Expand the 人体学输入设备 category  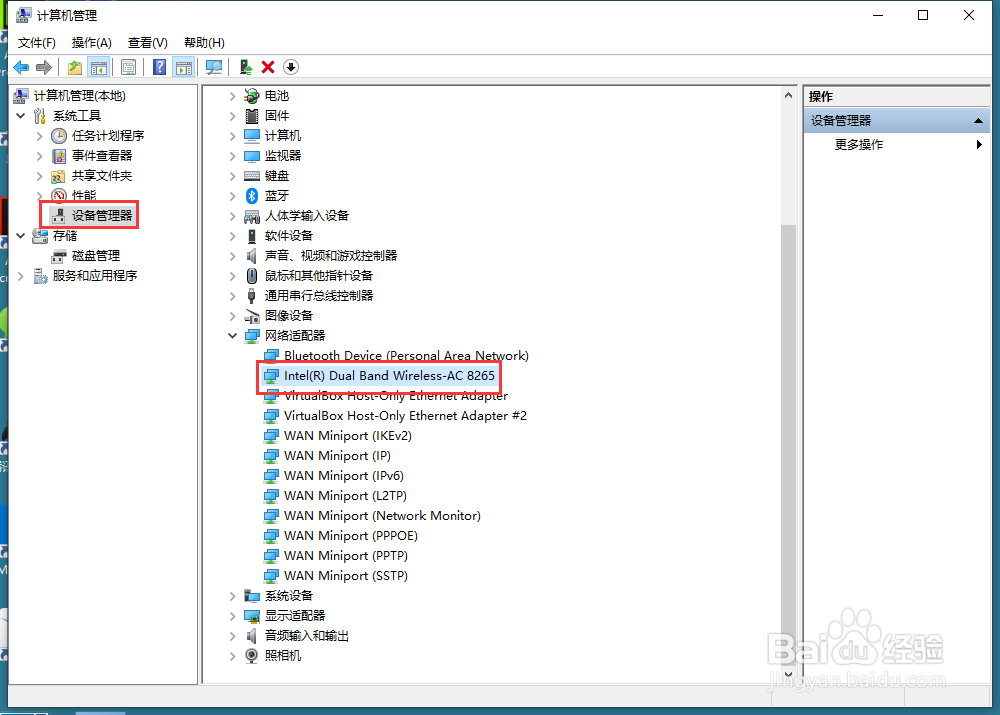pyautogui.click(x=233, y=216)
